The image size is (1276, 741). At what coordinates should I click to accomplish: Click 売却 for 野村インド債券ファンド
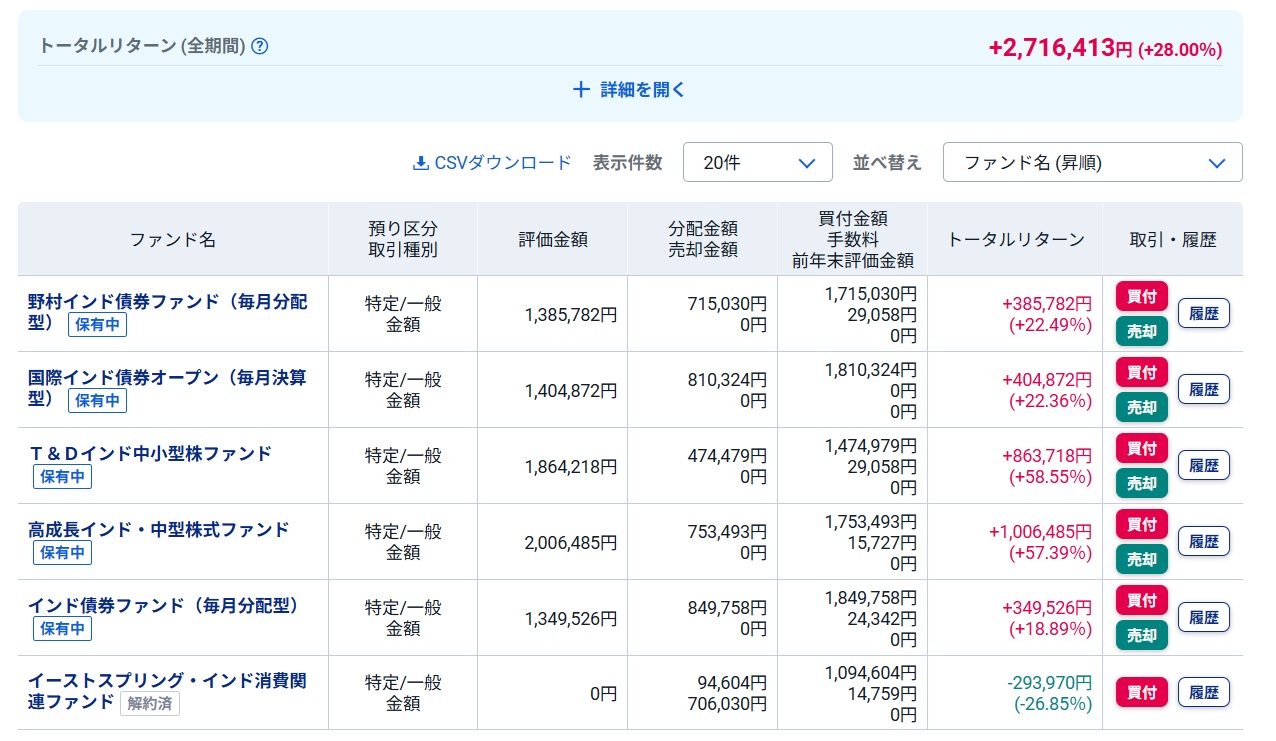[1141, 331]
